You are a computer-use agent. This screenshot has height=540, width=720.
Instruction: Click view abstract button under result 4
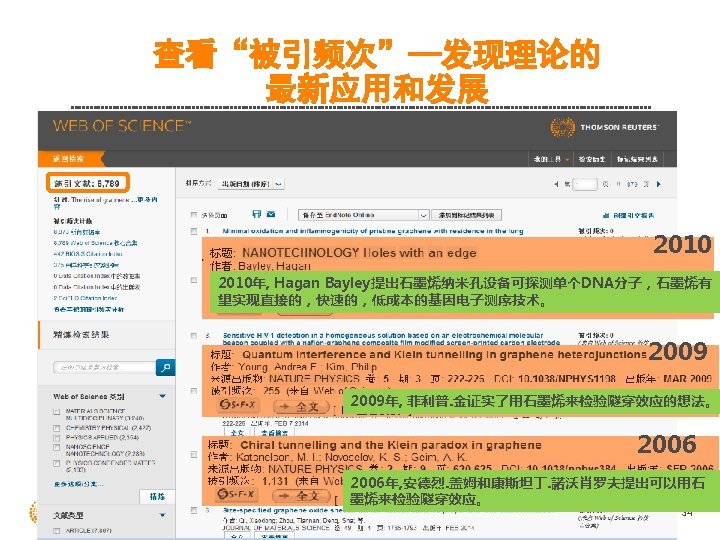point(274,433)
